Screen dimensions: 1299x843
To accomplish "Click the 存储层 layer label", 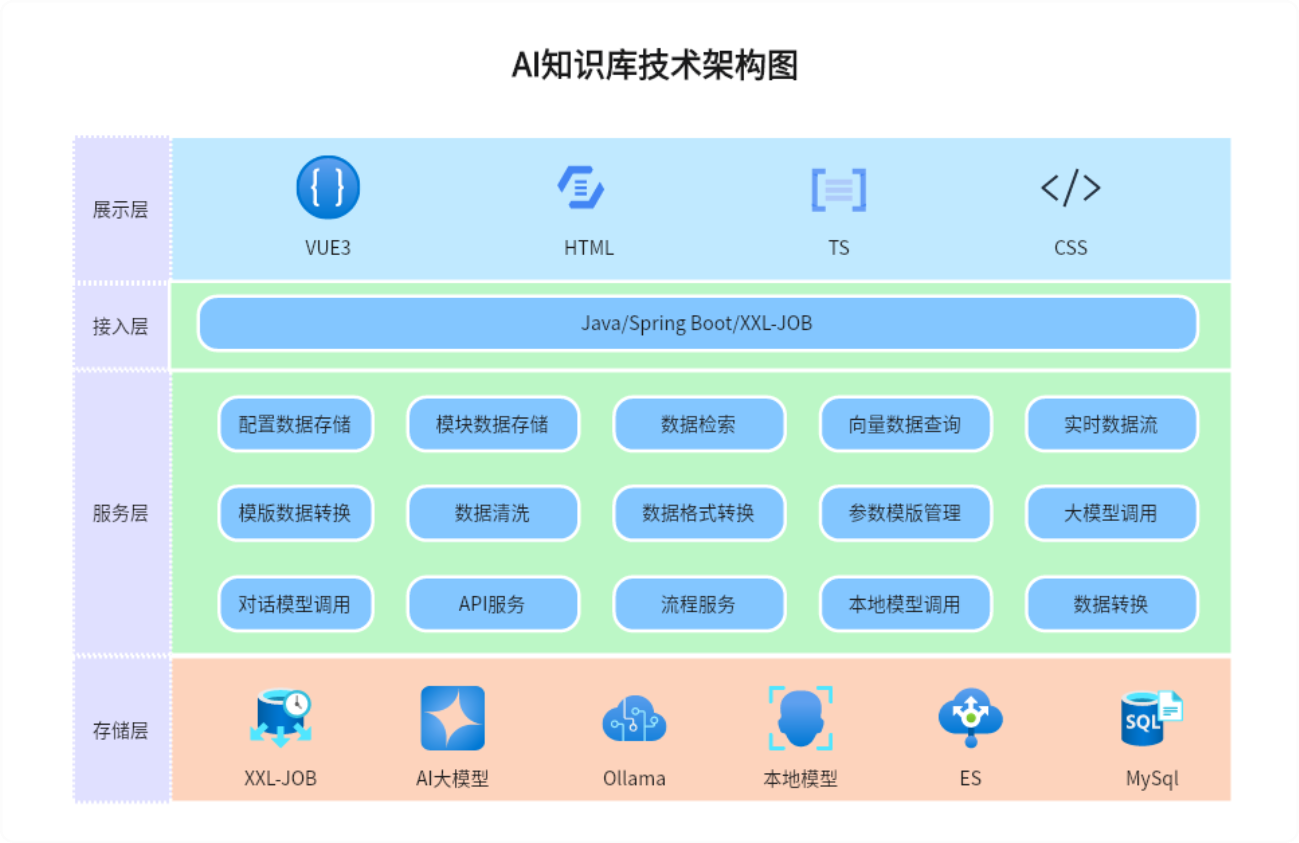I will pyautogui.click(x=120, y=730).
